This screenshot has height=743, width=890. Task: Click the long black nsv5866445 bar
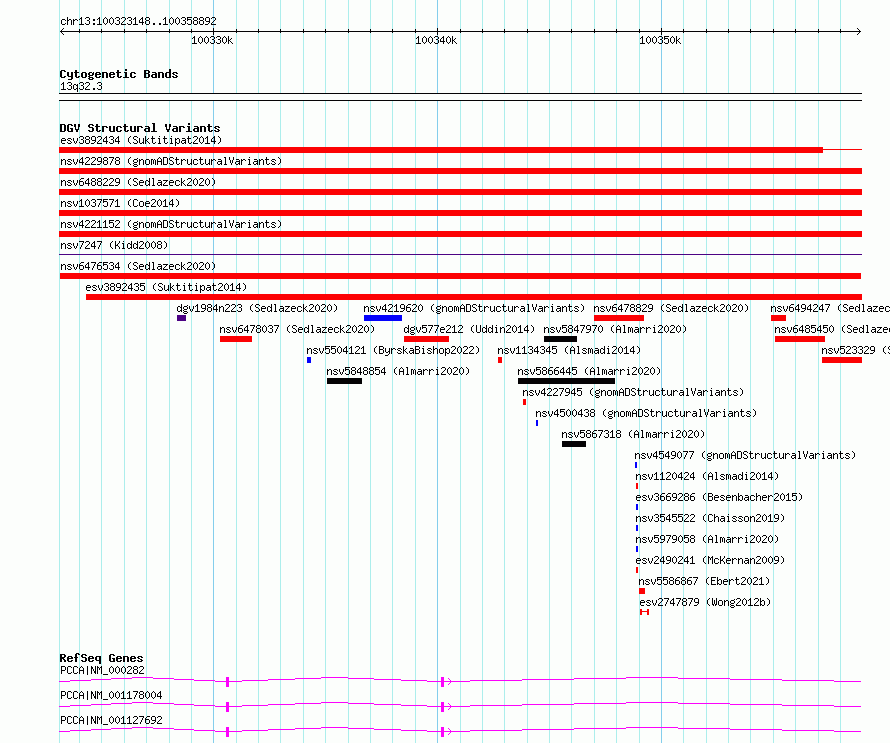566,381
